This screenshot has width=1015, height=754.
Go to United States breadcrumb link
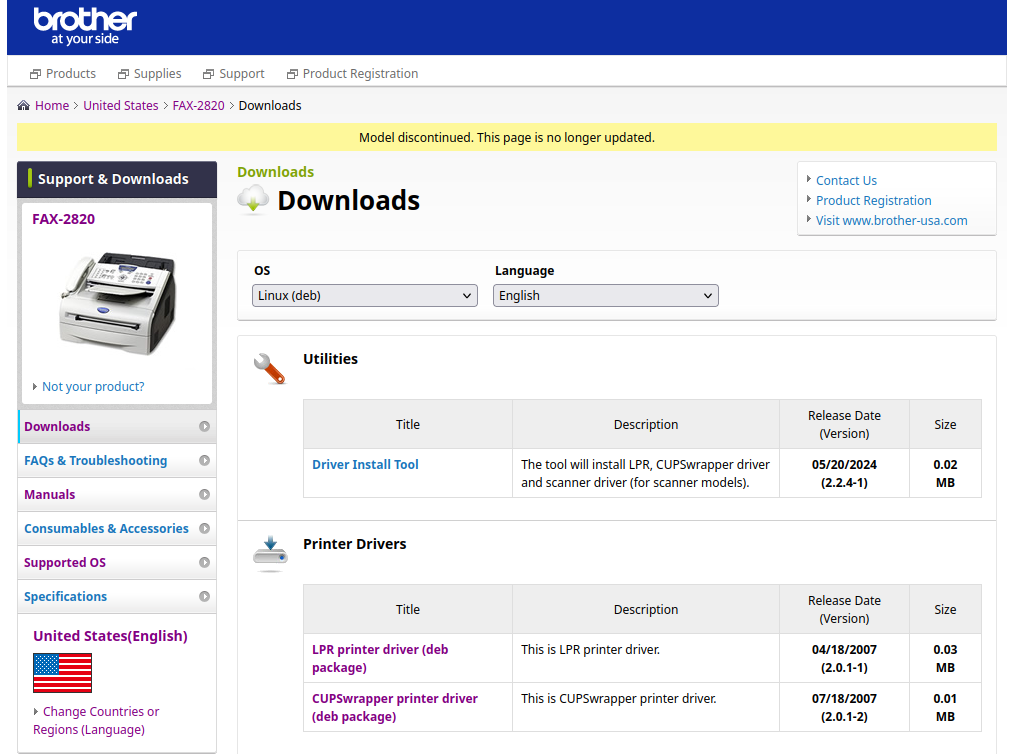[120, 105]
